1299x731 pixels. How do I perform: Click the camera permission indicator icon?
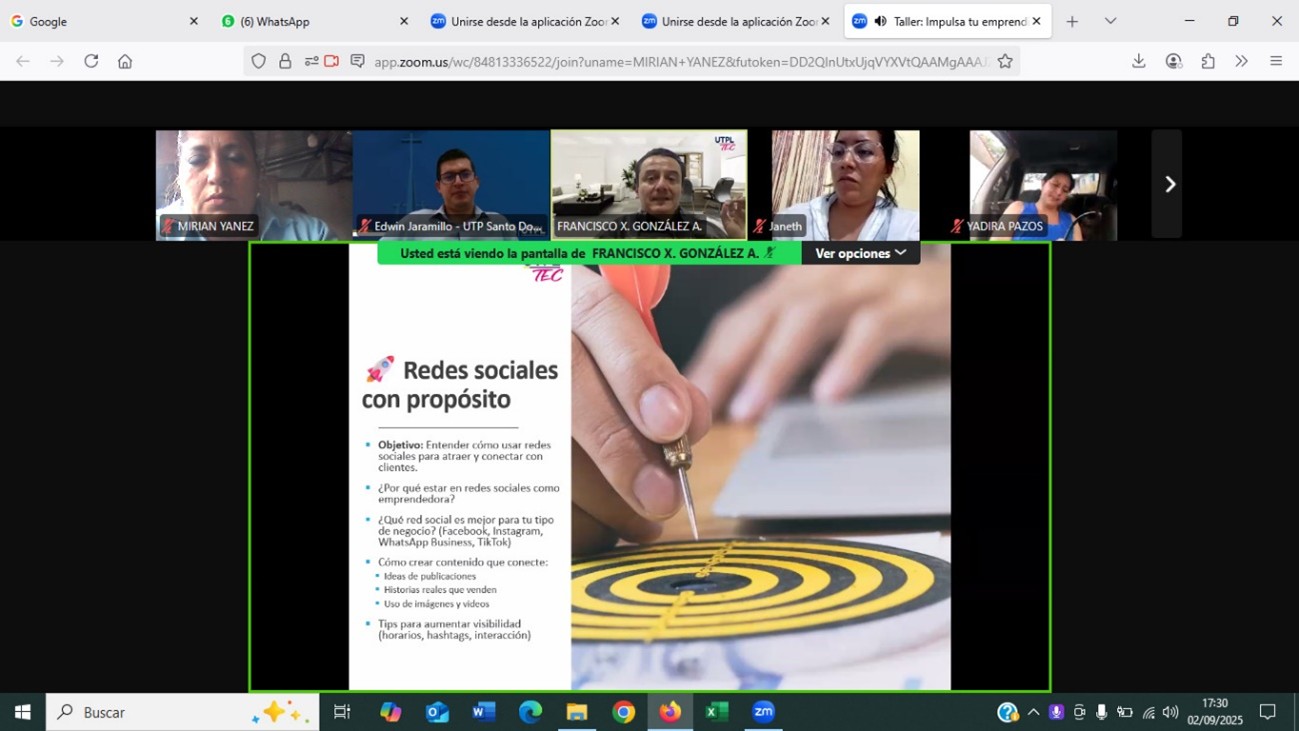(332, 61)
